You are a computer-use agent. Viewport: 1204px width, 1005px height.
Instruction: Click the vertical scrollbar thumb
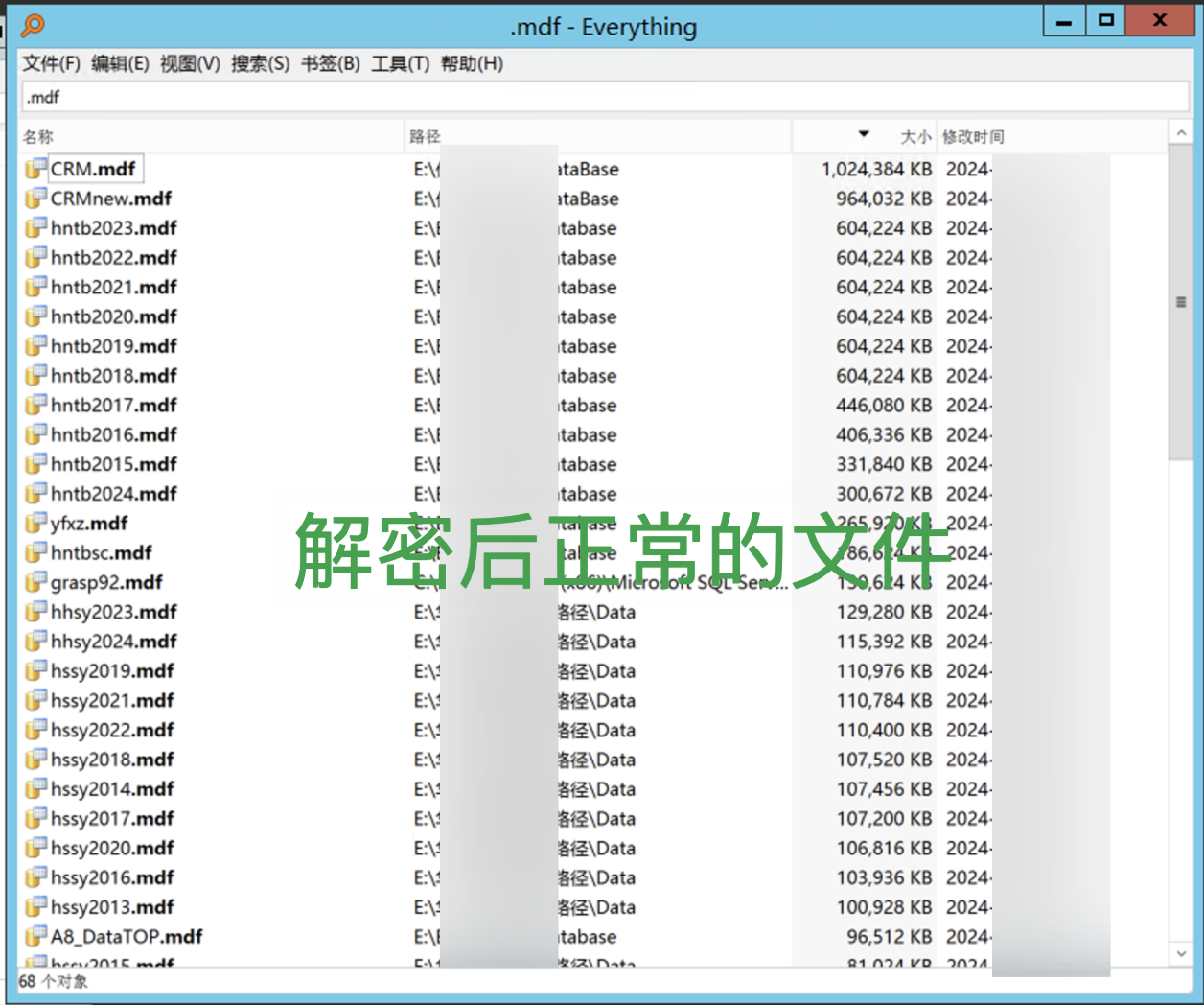pyautogui.click(x=1181, y=302)
